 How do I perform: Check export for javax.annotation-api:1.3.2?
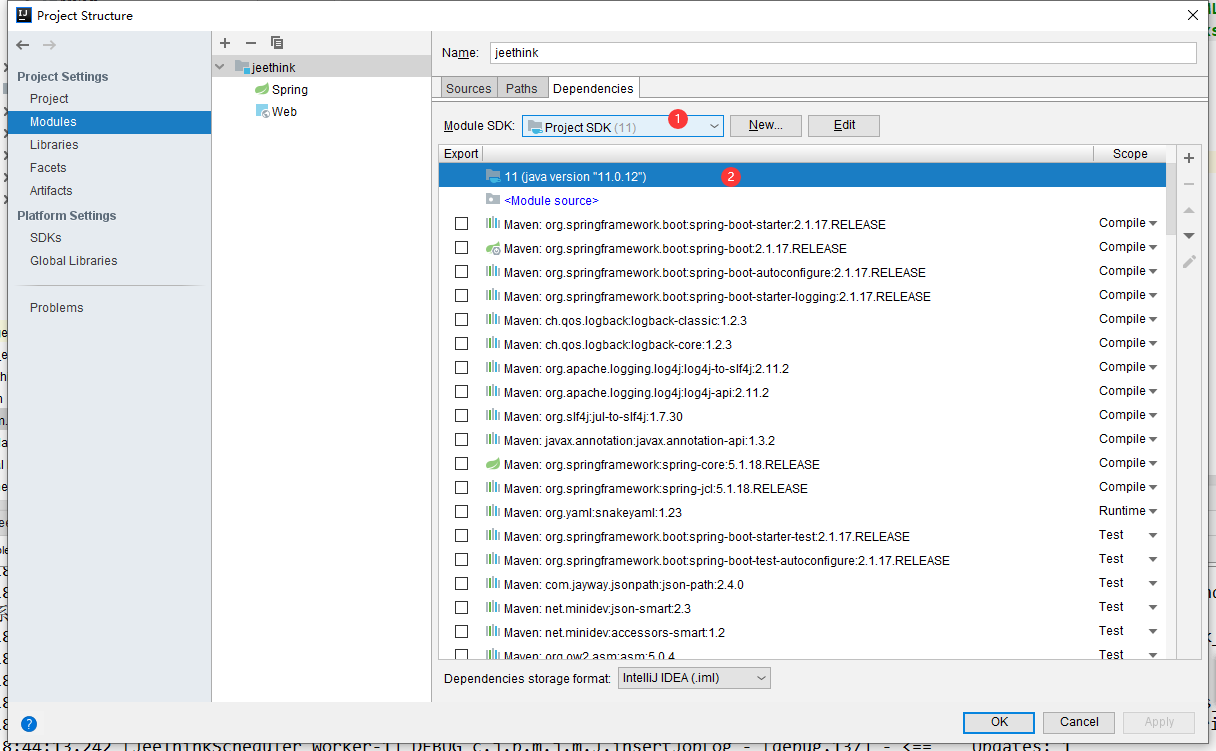(x=461, y=439)
